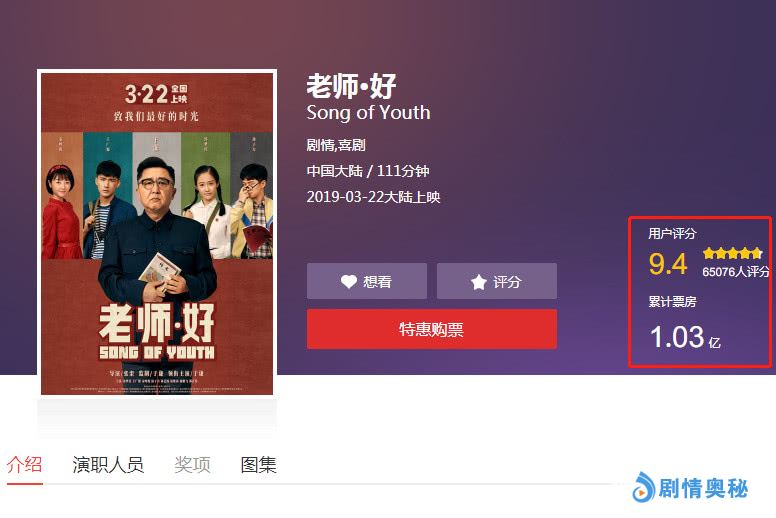Click the yellow five-star rating icons
The width and height of the screenshot is (776, 518).
point(732,253)
